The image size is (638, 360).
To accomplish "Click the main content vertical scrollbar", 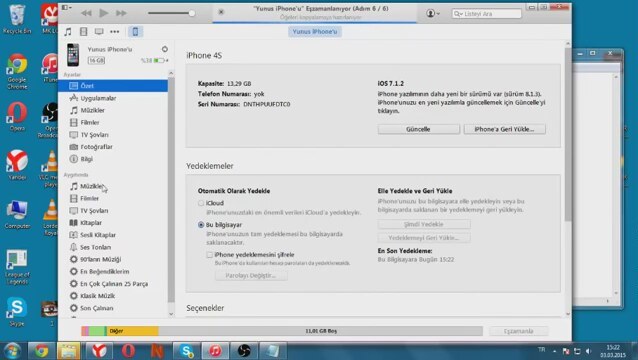I will [568, 134].
